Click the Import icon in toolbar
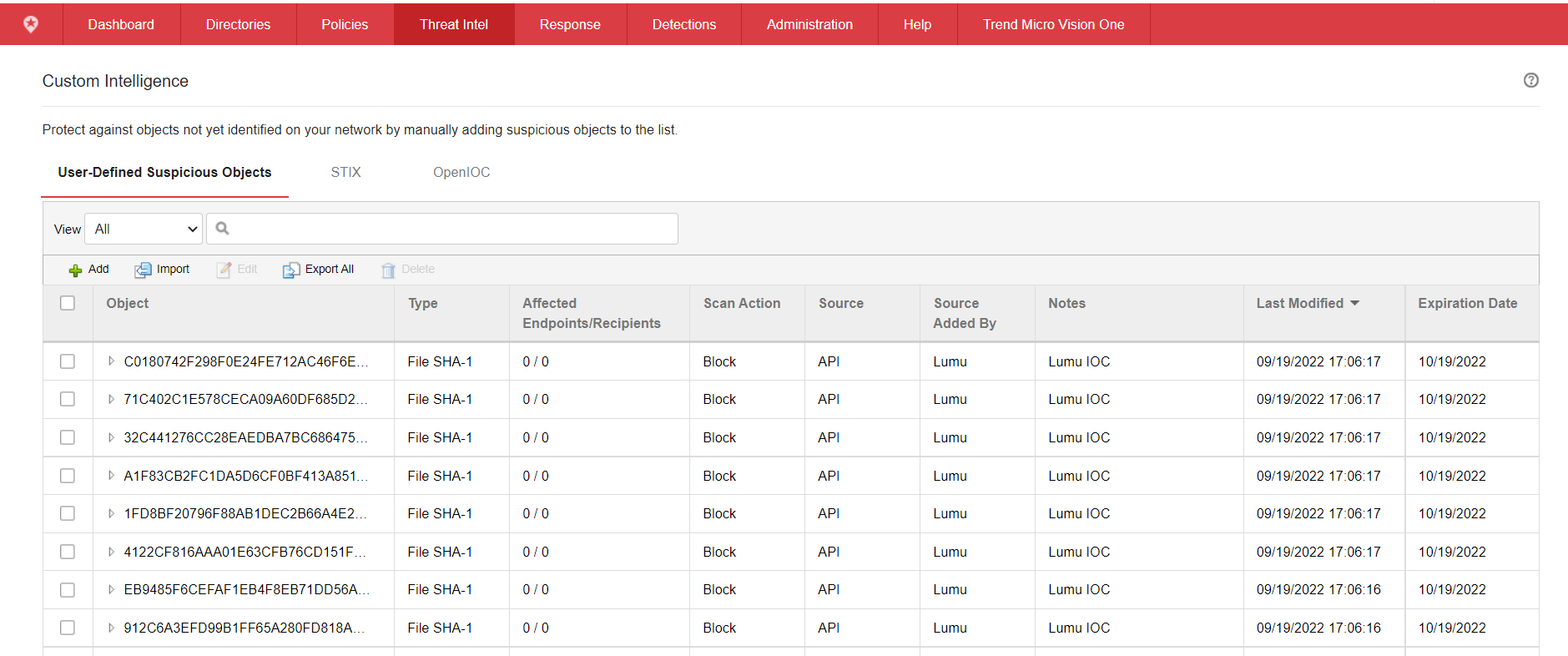Screen dimensions: 1568x656 (x=143, y=270)
